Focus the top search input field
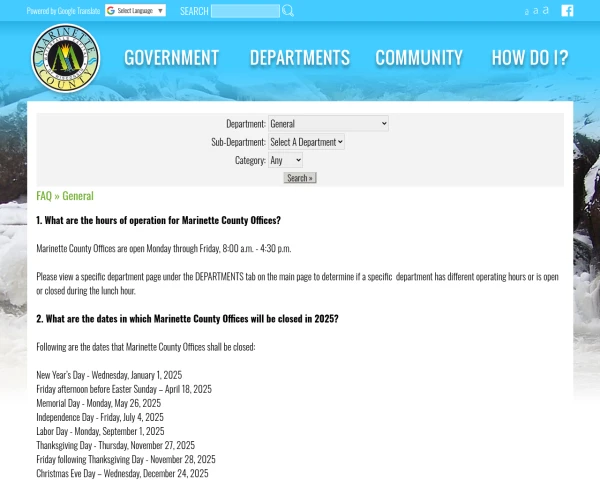 (245, 11)
